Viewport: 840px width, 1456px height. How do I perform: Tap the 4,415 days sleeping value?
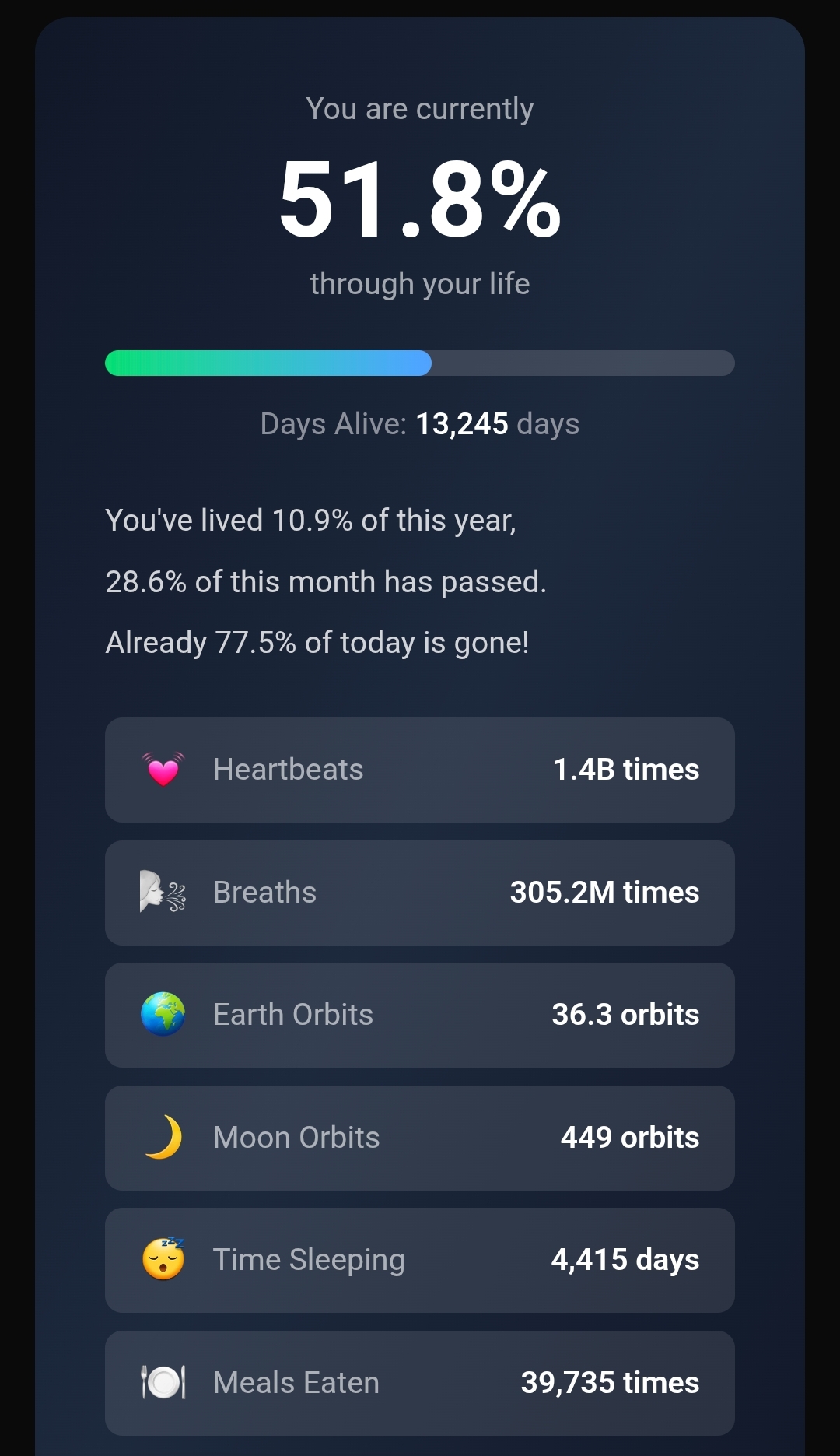click(625, 1260)
